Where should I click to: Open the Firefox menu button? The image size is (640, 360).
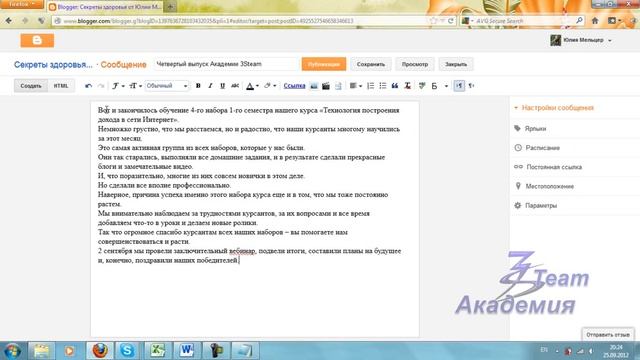click(x=22, y=4)
